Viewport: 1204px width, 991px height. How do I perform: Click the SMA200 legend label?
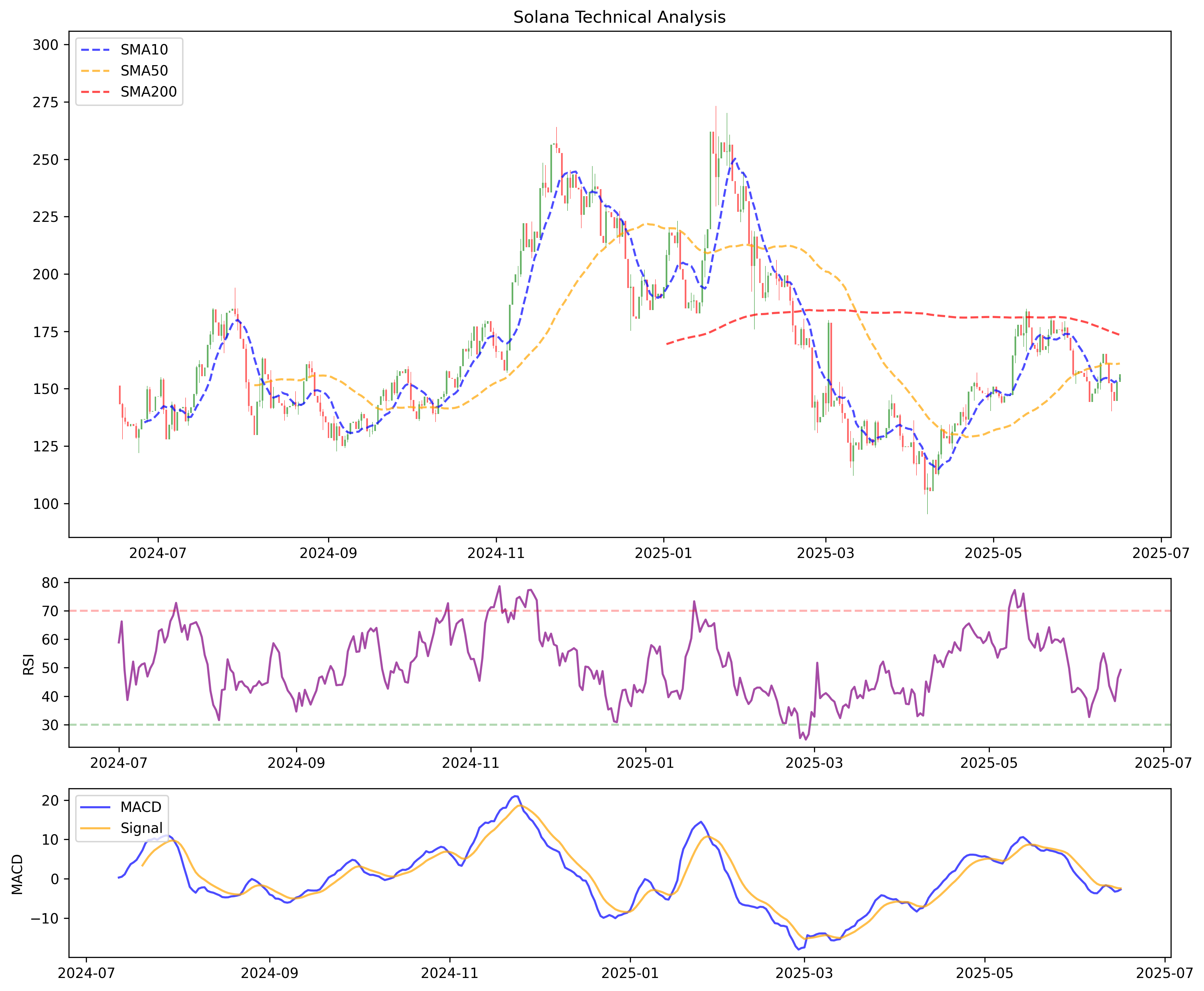click(x=148, y=92)
